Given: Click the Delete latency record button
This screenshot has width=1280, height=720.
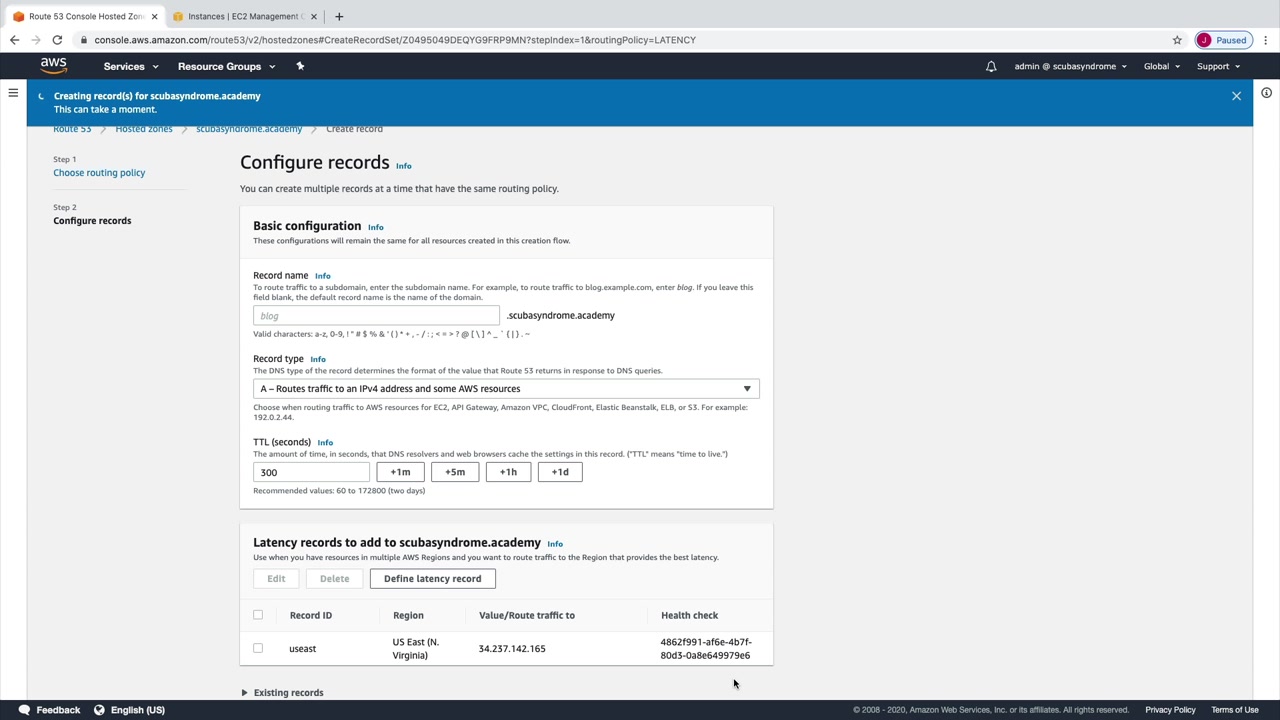Looking at the screenshot, I should [334, 578].
